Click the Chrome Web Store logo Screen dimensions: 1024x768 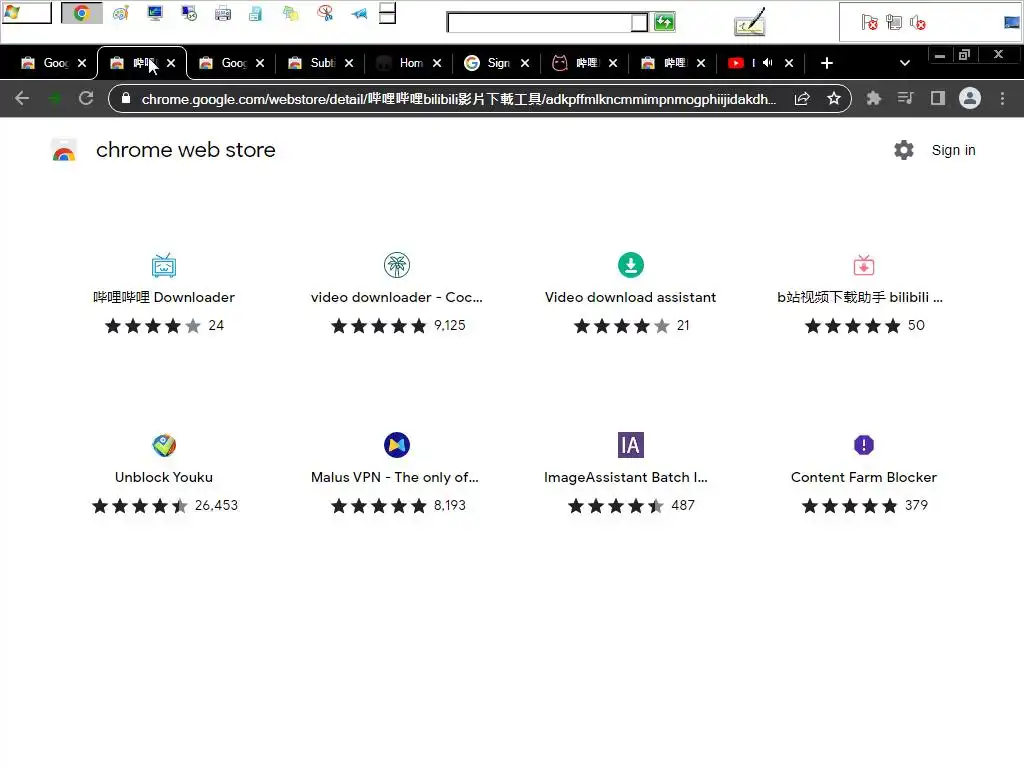(x=64, y=150)
